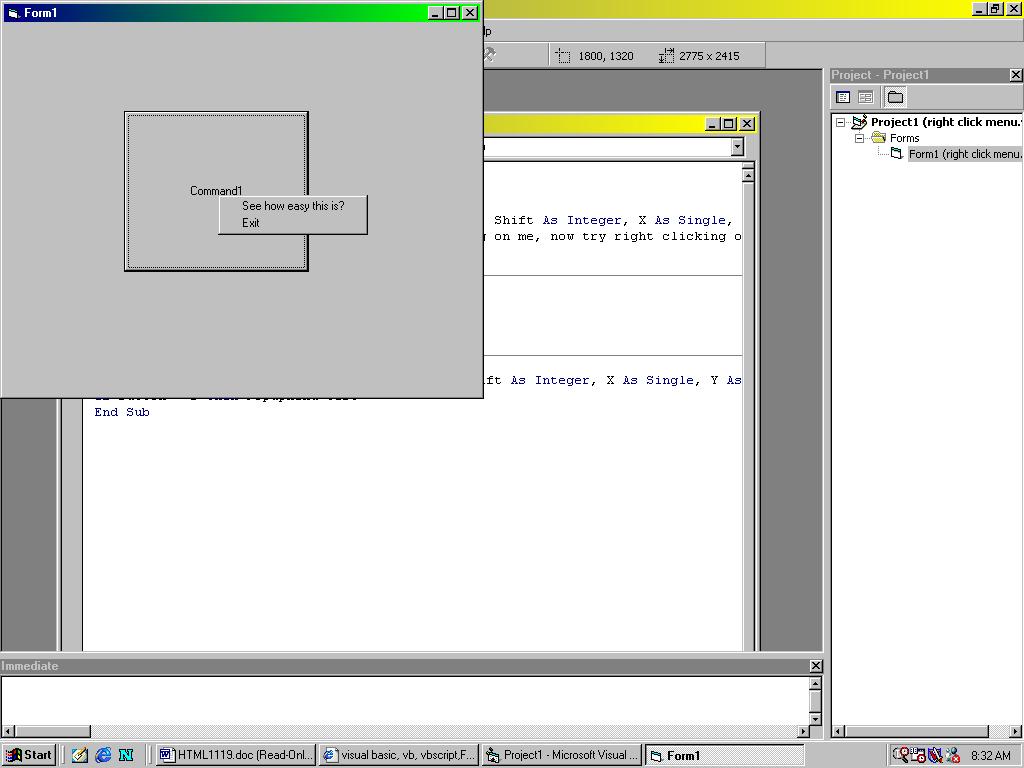The image size is (1024, 768).
Task: Click the notepad-and-pencil quick launch icon
Action: pyautogui.click(x=80, y=755)
